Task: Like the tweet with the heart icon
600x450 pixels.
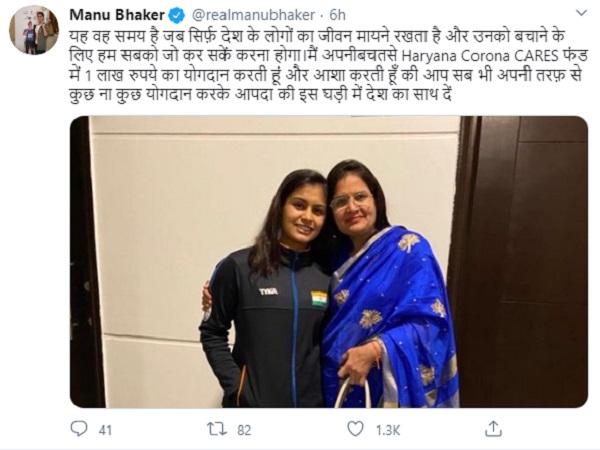Action: coord(355,428)
